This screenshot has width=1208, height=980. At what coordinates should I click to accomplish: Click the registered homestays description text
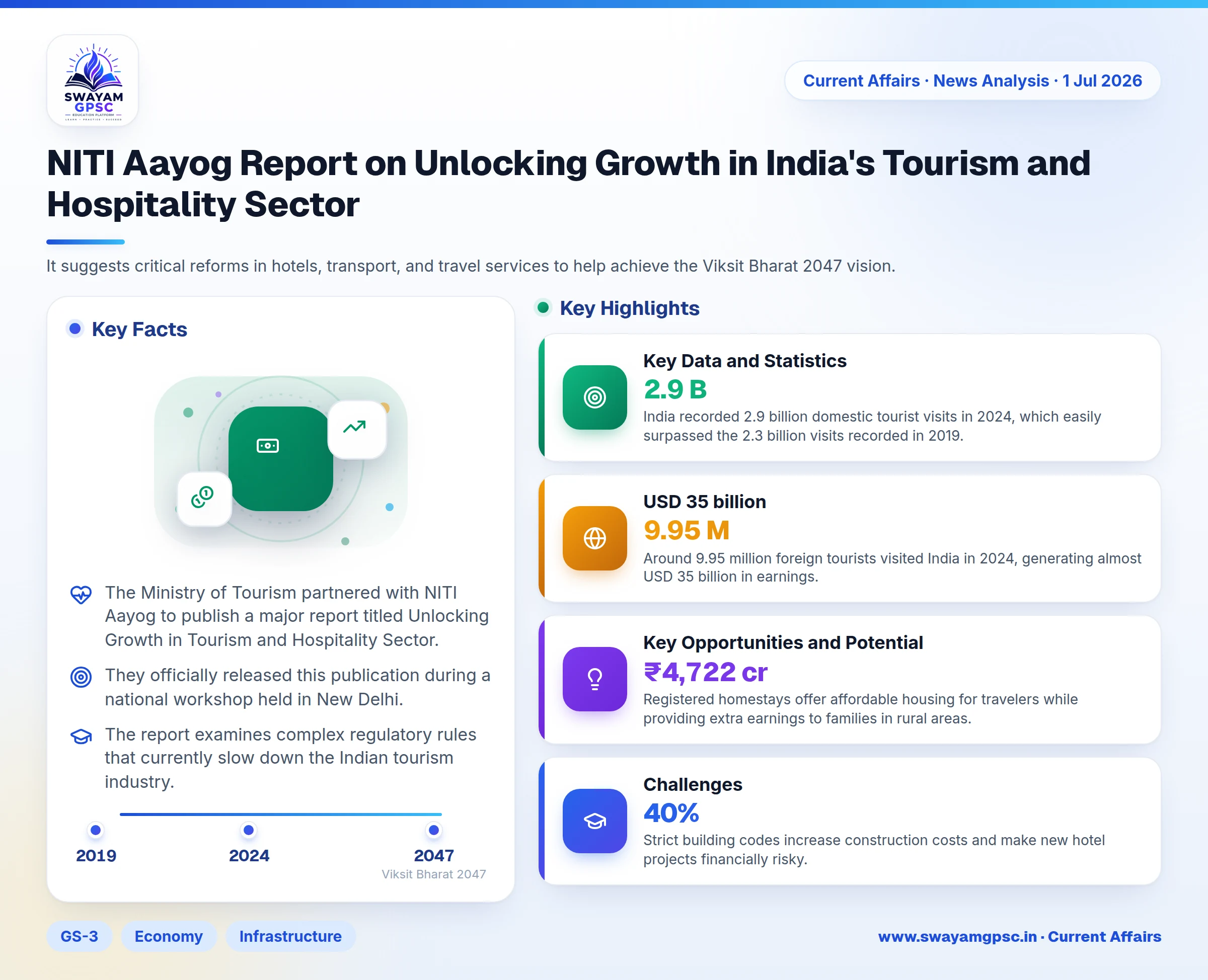[x=861, y=709]
